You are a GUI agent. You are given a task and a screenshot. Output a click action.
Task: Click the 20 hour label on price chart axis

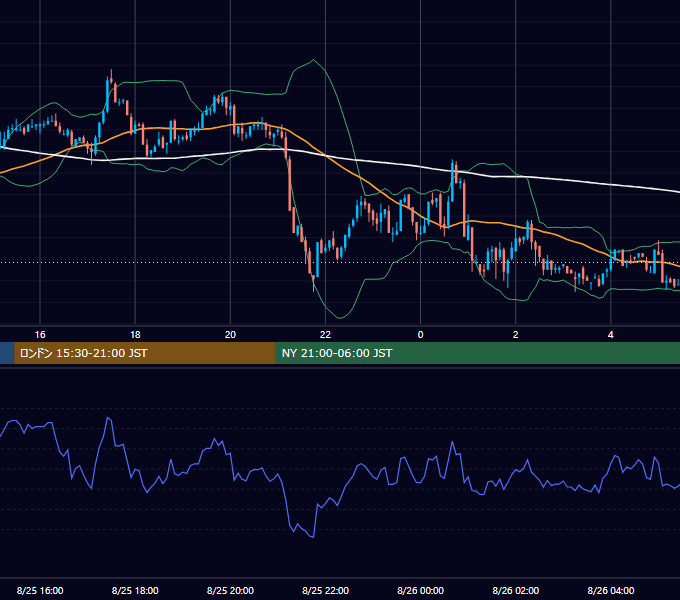click(230, 335)
